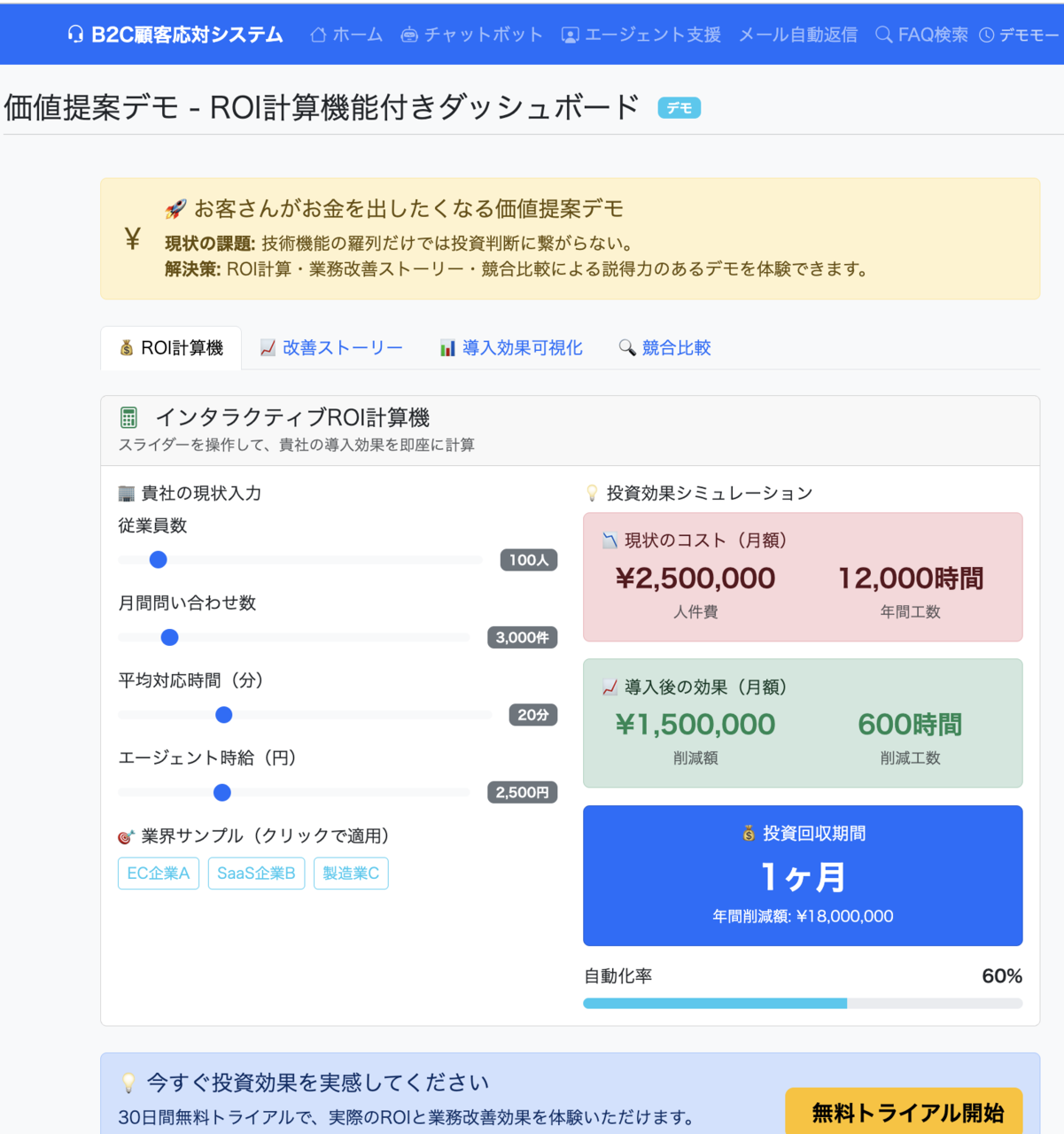This screenshot has height=1134, width=1064.
Task: Click the calculator icon beside インタラクティブROI計算機
Action: coord(129,416)
